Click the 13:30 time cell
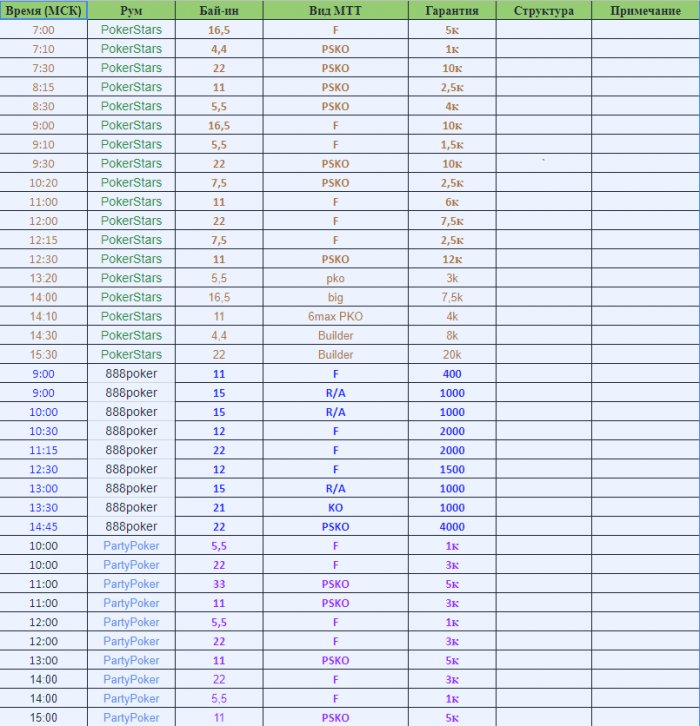This screenshot has height=726, width=700. (44, 507)
